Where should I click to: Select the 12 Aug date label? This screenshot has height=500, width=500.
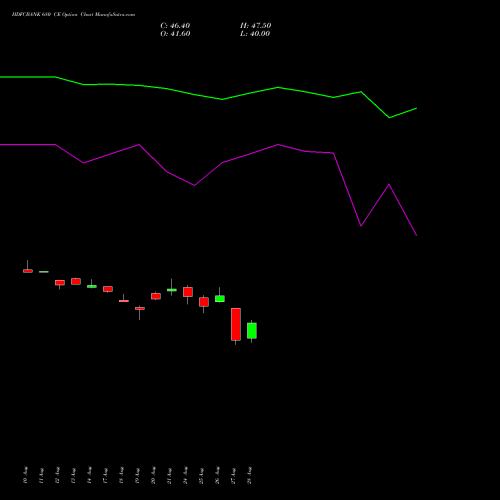click(58, 475)
